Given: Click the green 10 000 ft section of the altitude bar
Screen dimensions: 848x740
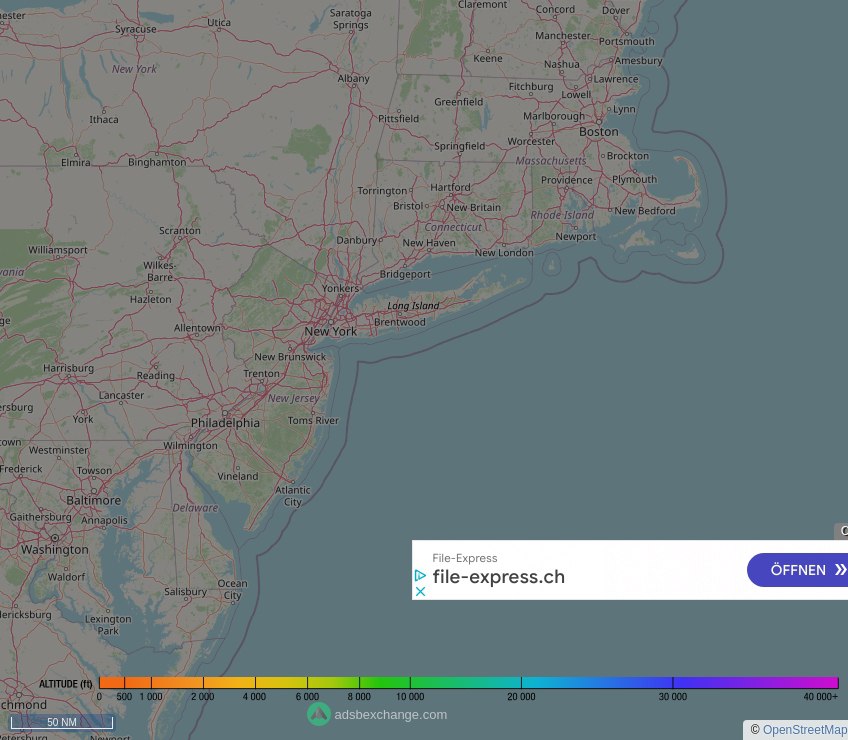Looking at the screenshot, I should 410,682.
